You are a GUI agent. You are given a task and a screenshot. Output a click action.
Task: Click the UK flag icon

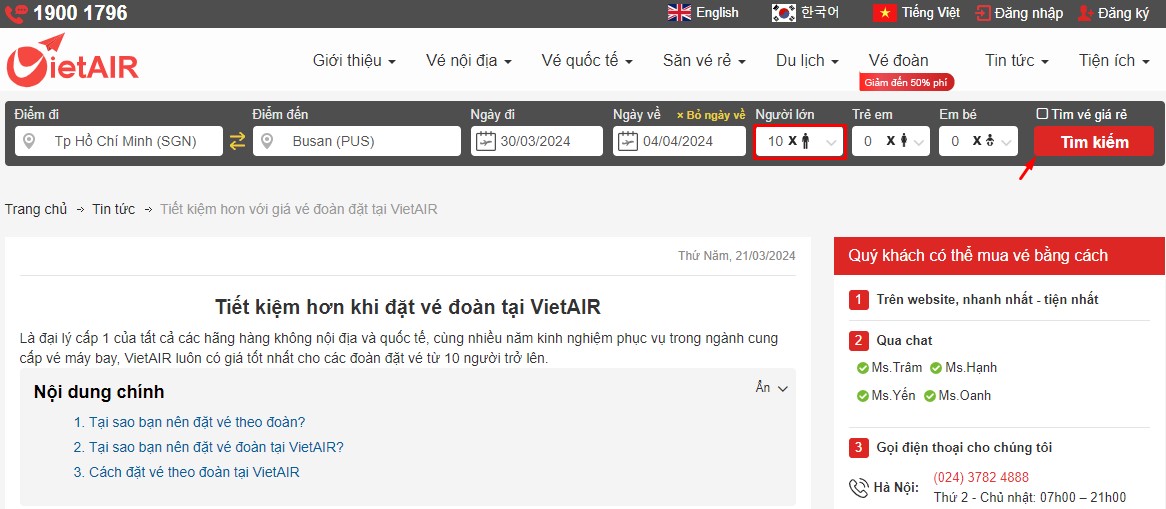pyautogui.click(x=679, y=13)
